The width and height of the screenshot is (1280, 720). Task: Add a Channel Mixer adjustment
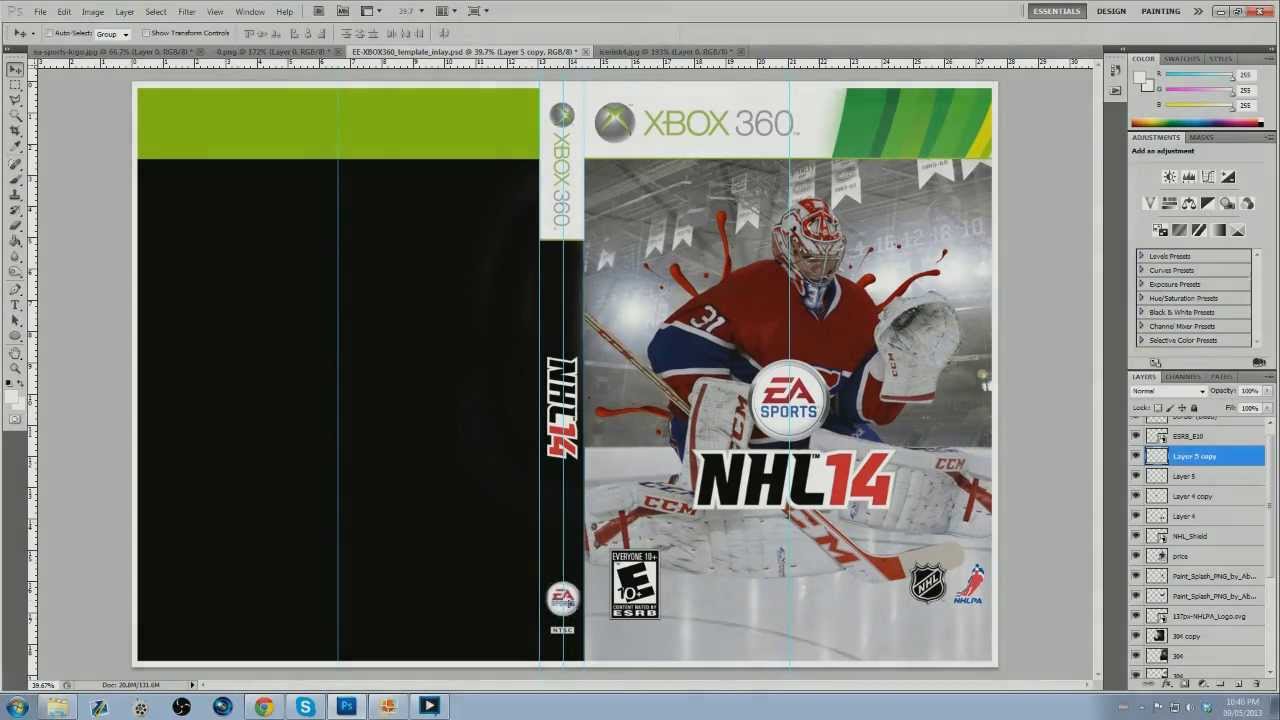(x=1247, y=204)
